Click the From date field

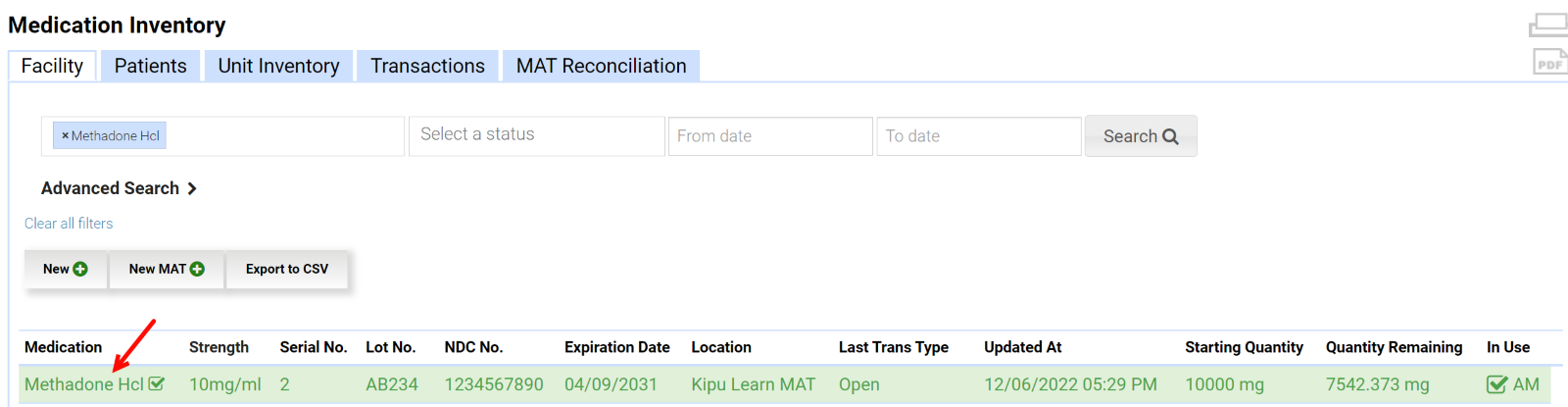click(770, 136)
